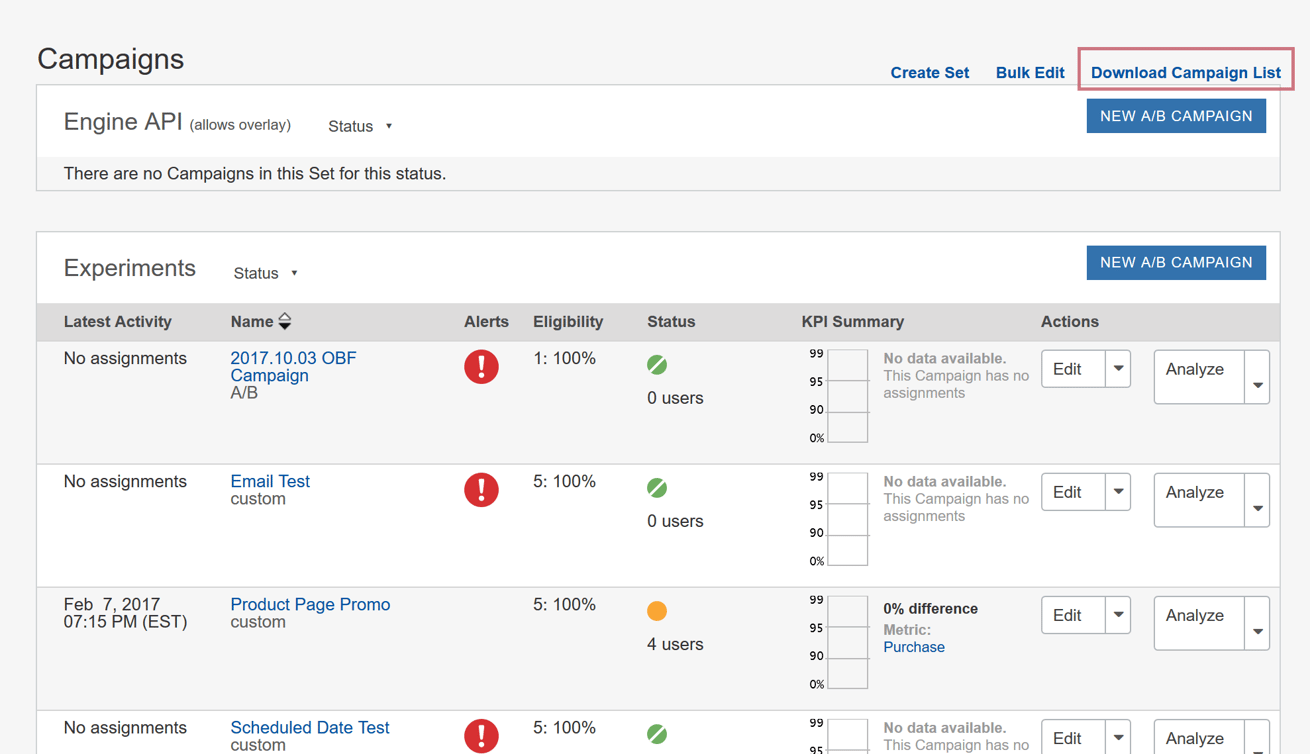Screen dimensions: 1310x754
Task: Click green status icon for Email Test
Action: click(x=657, y=488)
